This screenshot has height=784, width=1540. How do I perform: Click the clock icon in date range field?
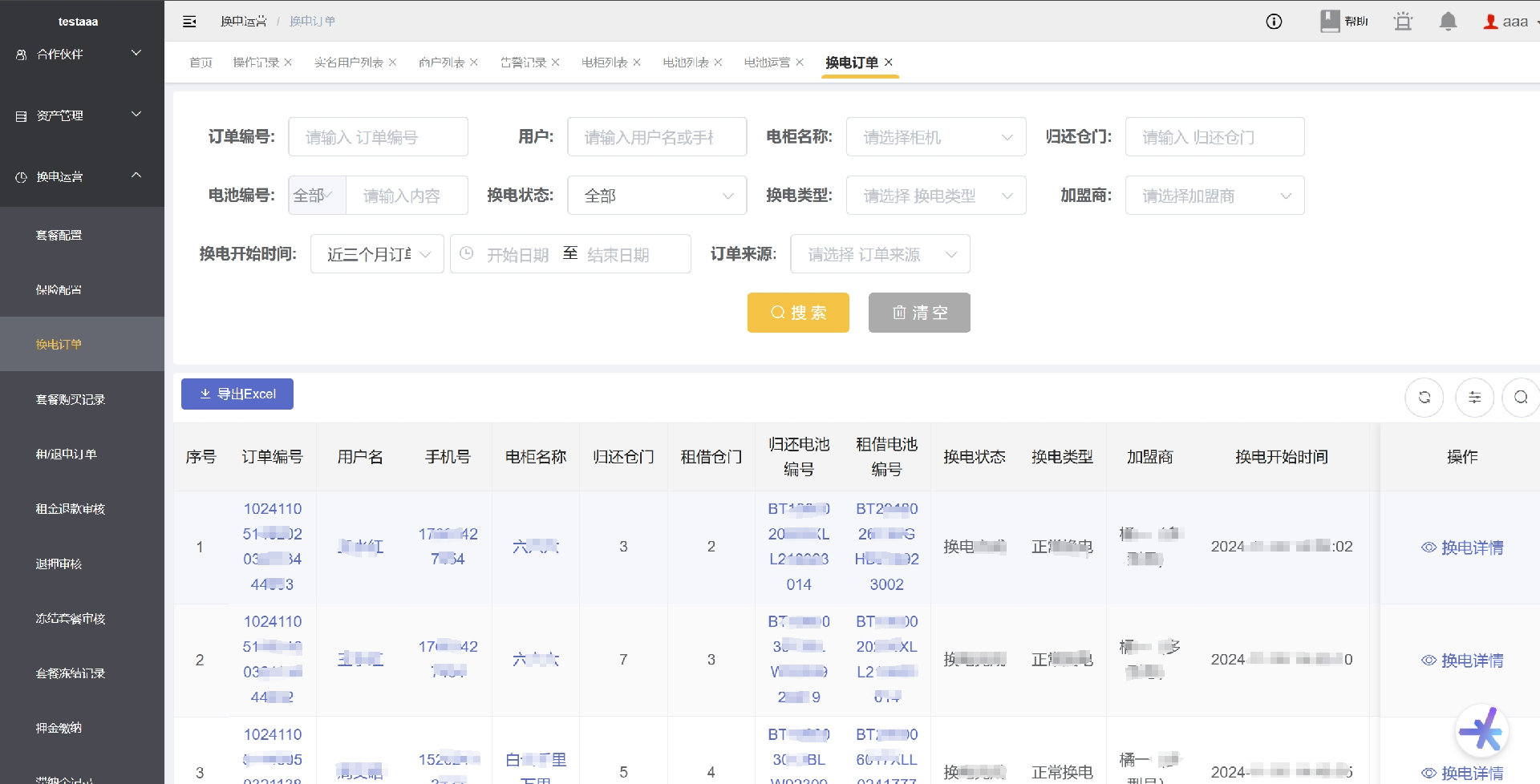467,253
